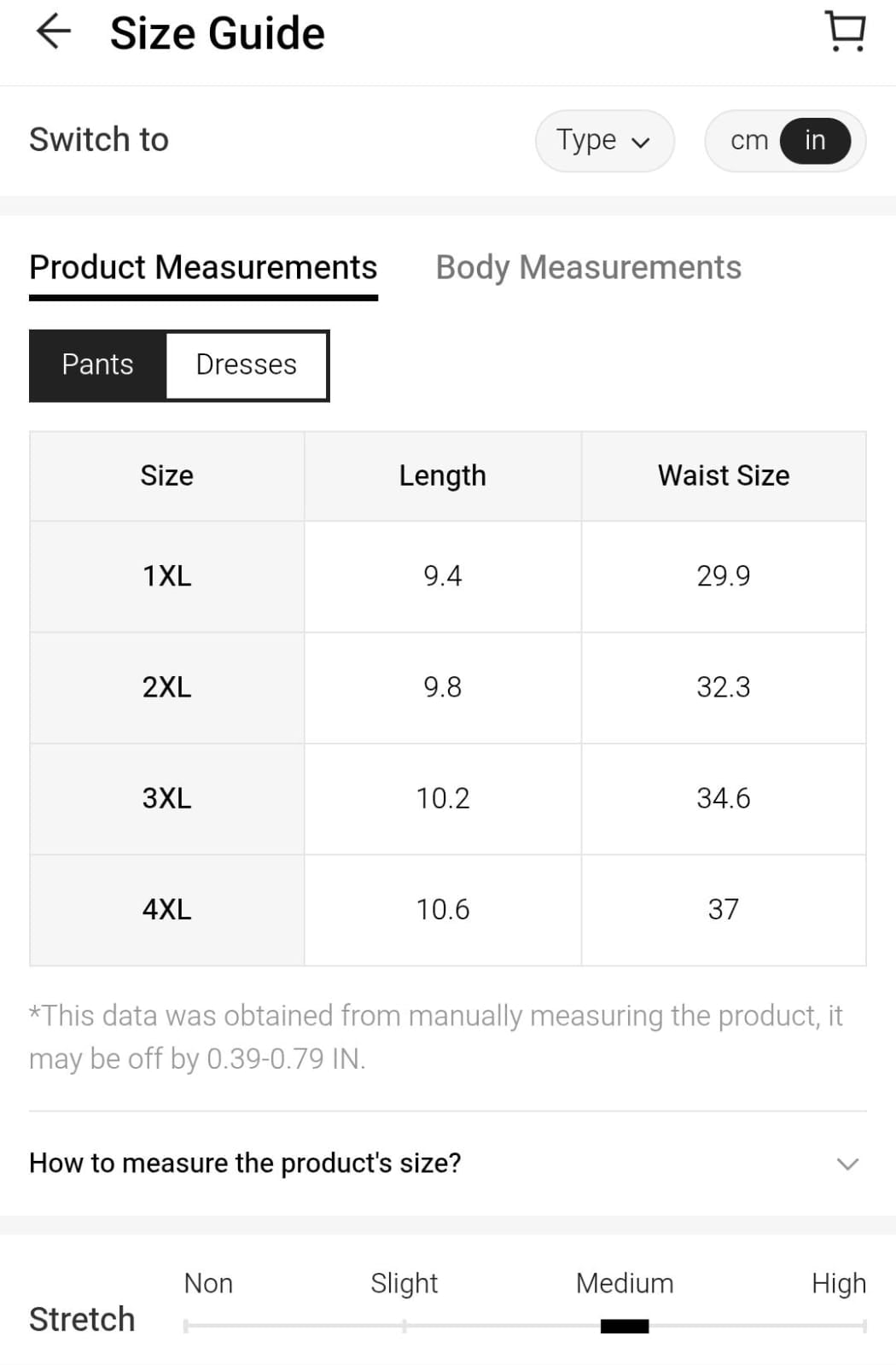Image resolution: width=896 pixels, height=1365 pixels.
Task: Show the Dresses size table
Action: pyautogui.click(x=246, y=365)
